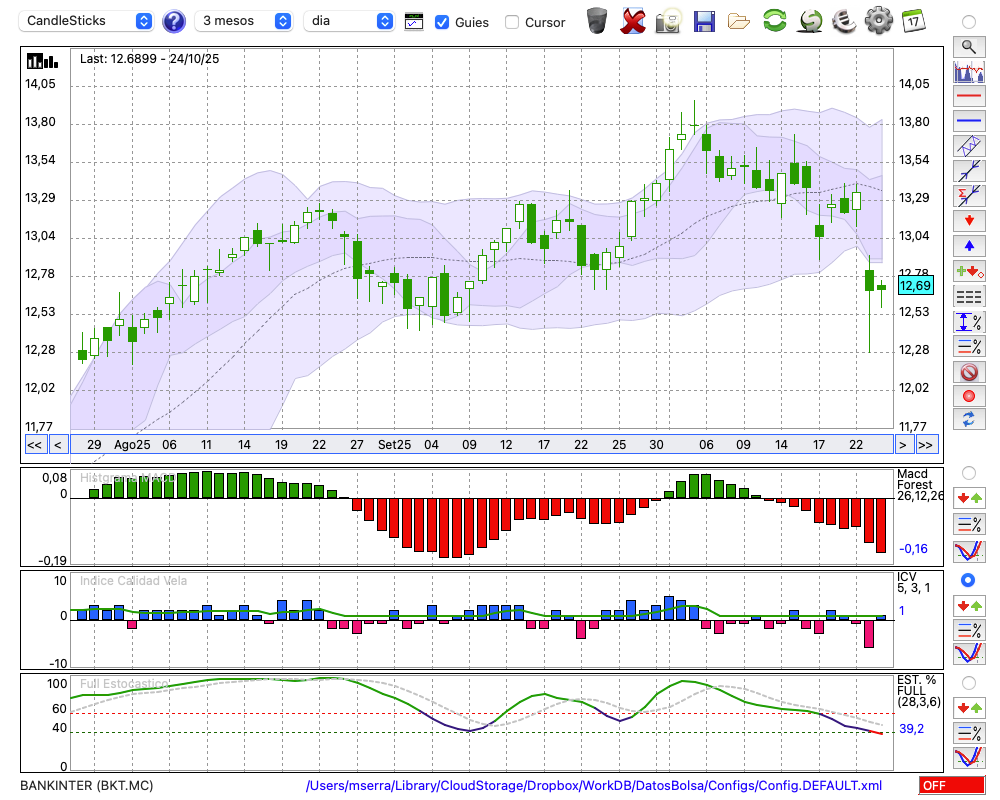Click the blue up arrow marker tool

coord(968,245)
